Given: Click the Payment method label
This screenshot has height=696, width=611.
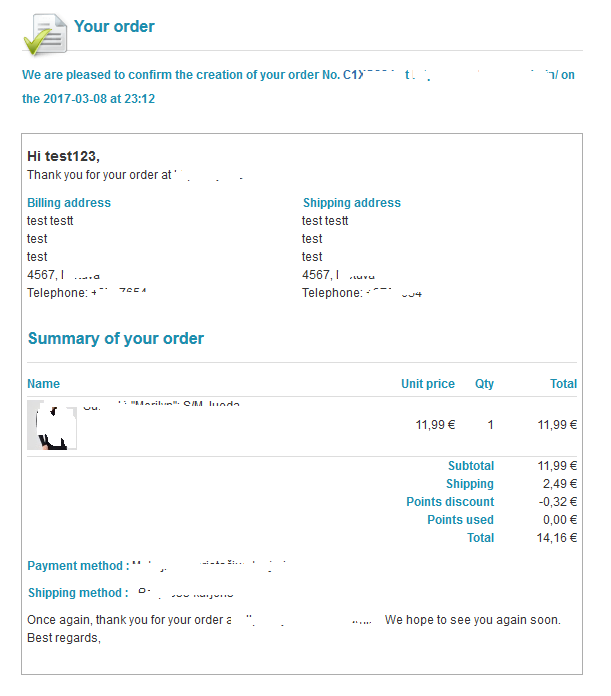Looking at the screenshot, I should coord(78,566).
